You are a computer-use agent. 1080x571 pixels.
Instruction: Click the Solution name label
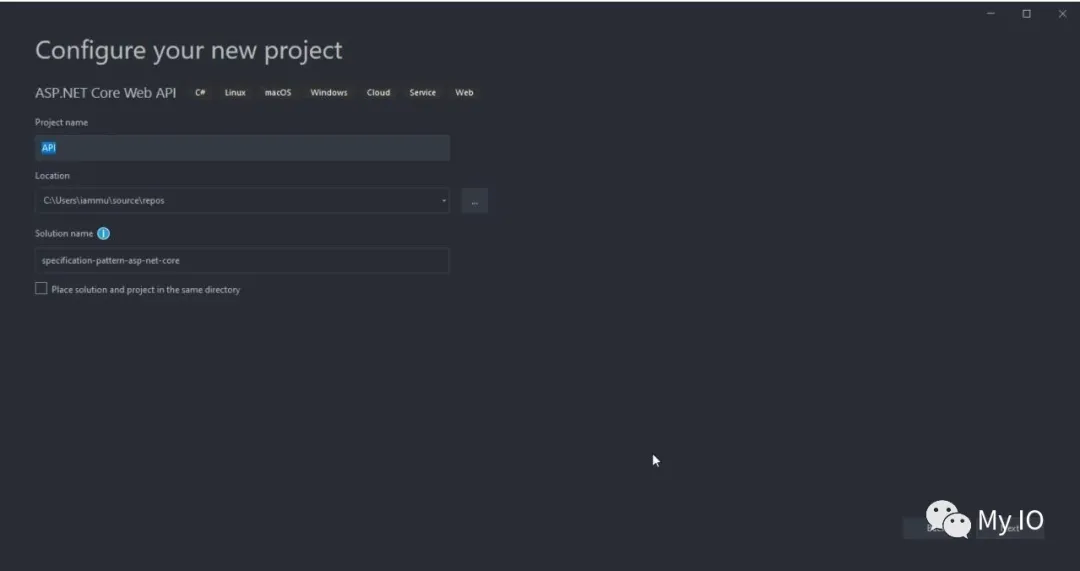(x=64, y=233)
